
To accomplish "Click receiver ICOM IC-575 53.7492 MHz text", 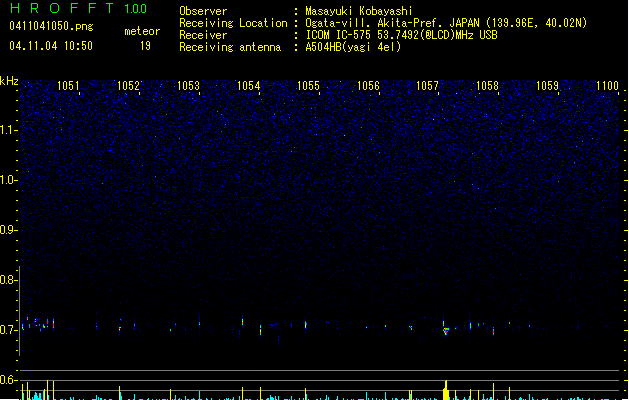I will click(x=401, y=35).
